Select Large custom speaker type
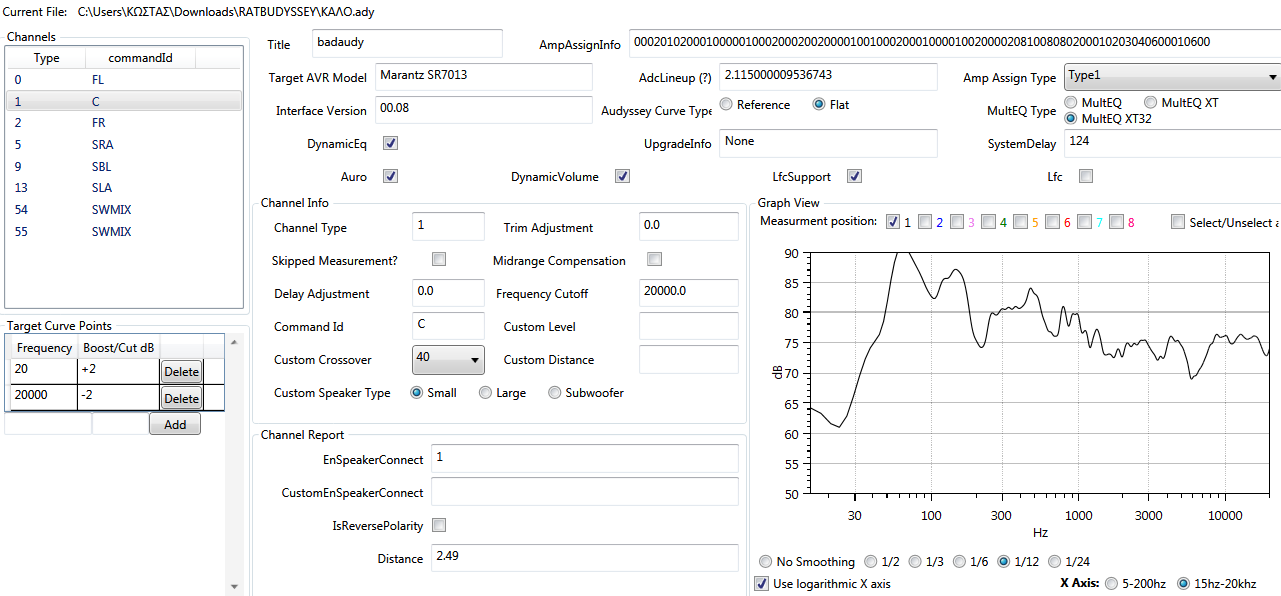 pyautogui.click(x=486, y=393)
